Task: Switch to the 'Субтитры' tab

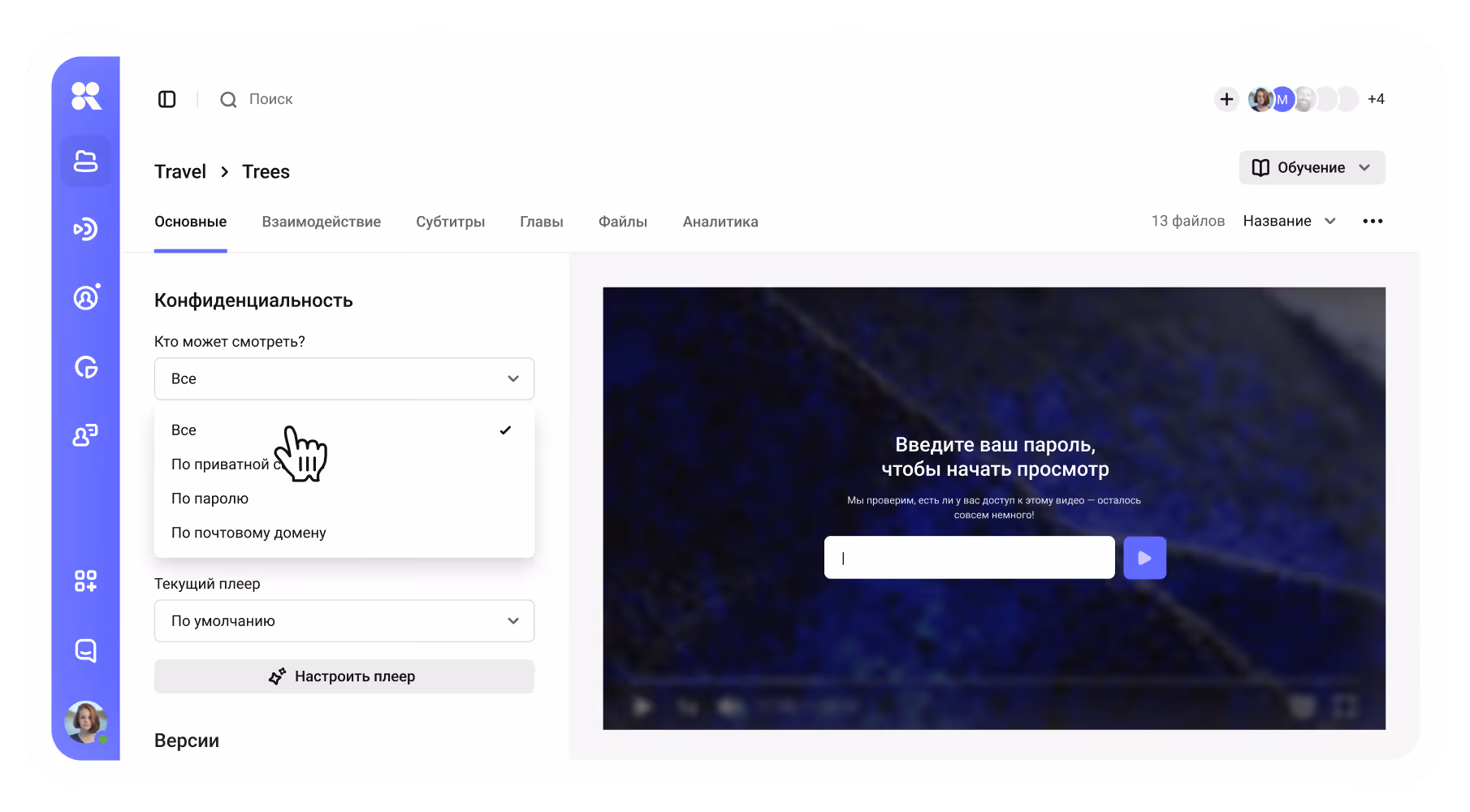Action: coord(450,222)
